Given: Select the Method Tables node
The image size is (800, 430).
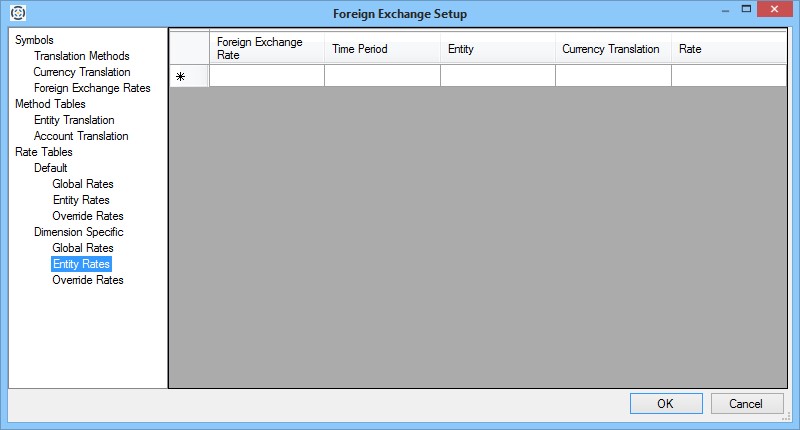Looking at the screenshot, I should [50, 104].
